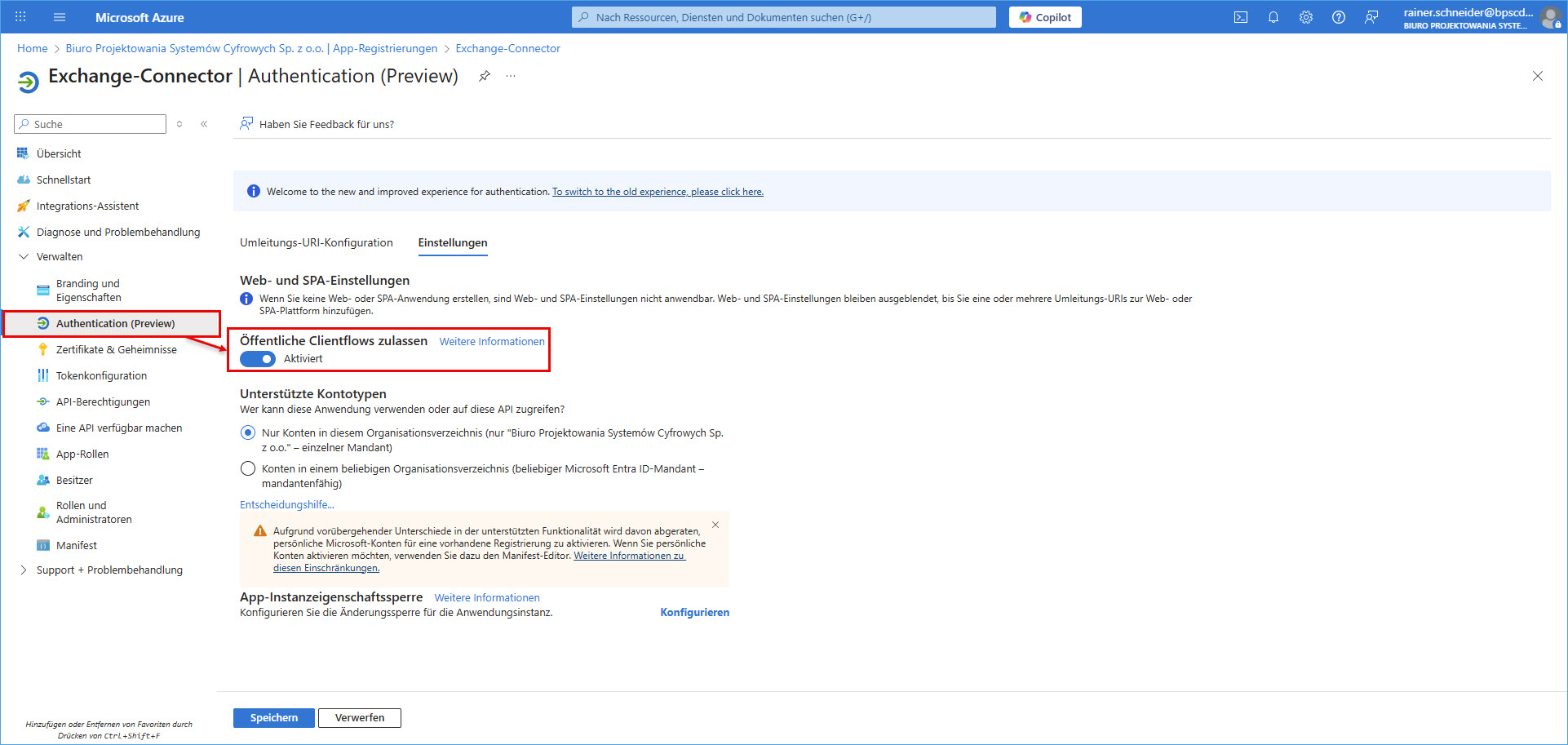
Task: Collapse the sidebar with double chevron
Action: [204, 124]
